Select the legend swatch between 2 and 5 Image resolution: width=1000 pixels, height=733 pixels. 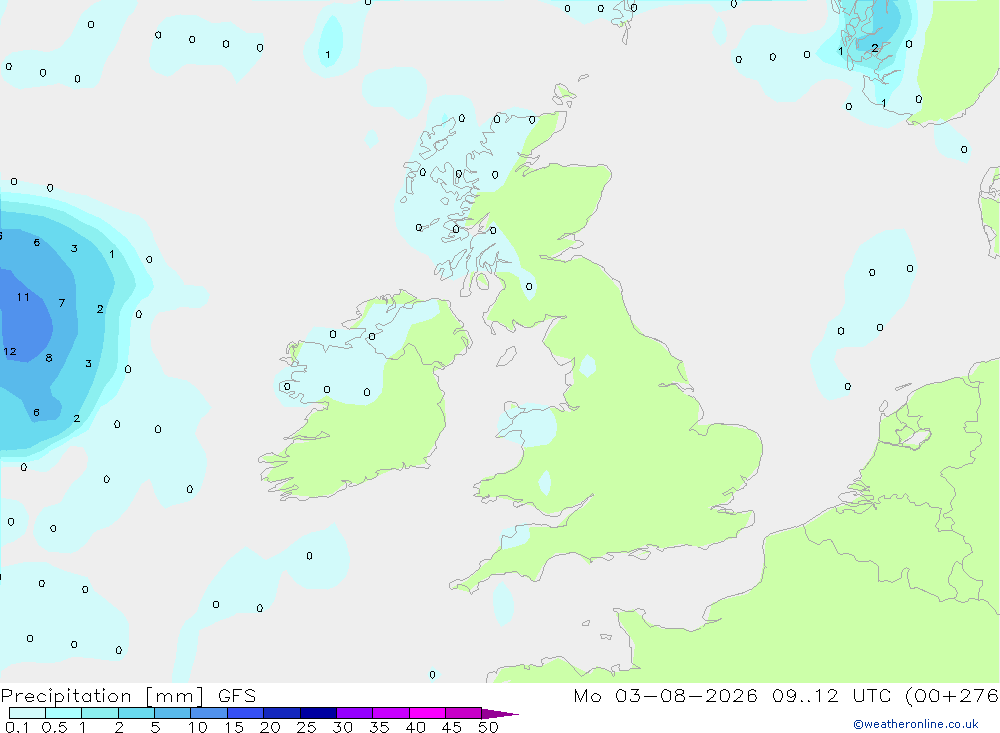point(136,713)
